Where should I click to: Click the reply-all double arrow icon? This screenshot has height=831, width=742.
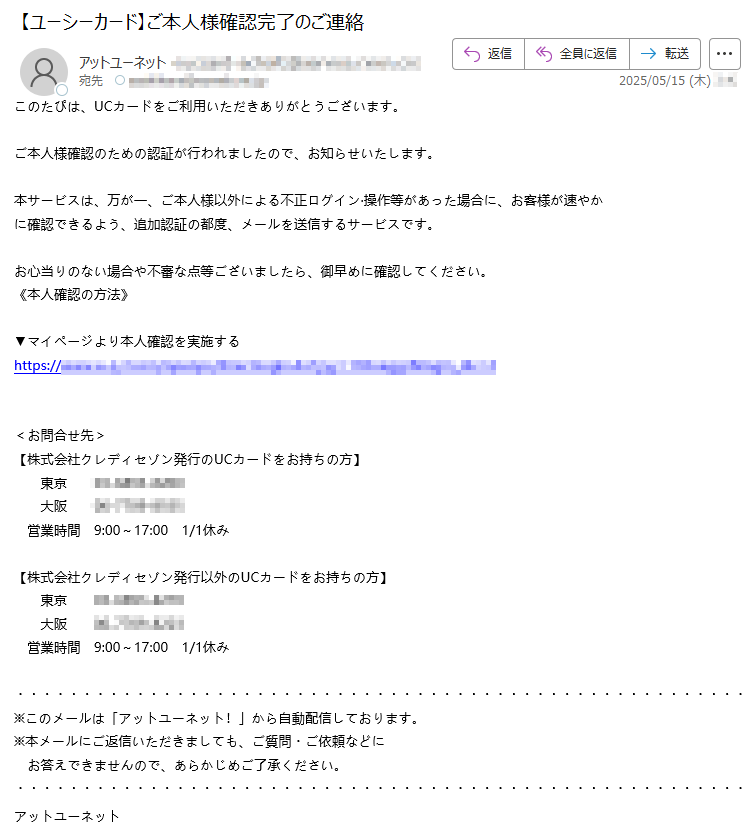544,54
